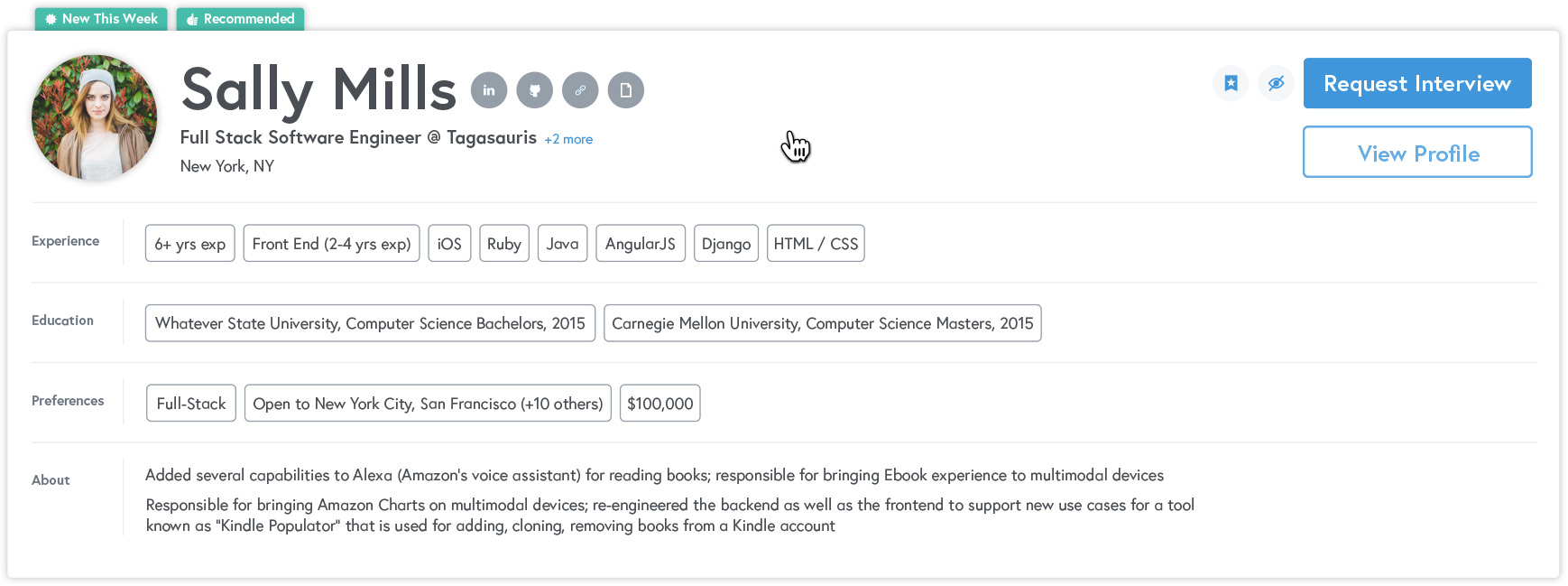Select the 'New This Week' badge
This screenshot has height=586, width=1568.
pyautogui.click(x=101, y=19)
